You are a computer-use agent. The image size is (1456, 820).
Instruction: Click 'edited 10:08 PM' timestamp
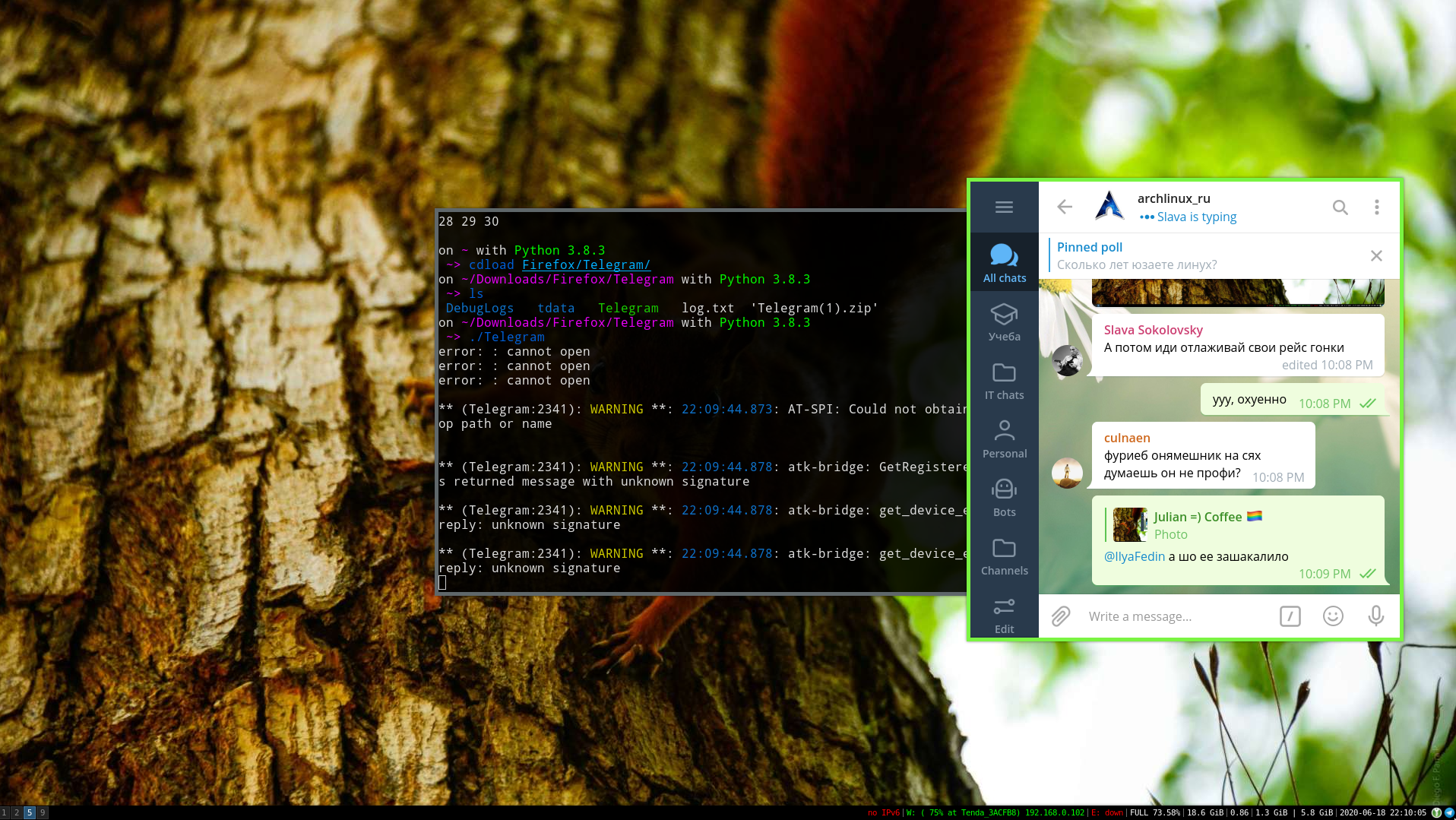tap(1327, 365)
